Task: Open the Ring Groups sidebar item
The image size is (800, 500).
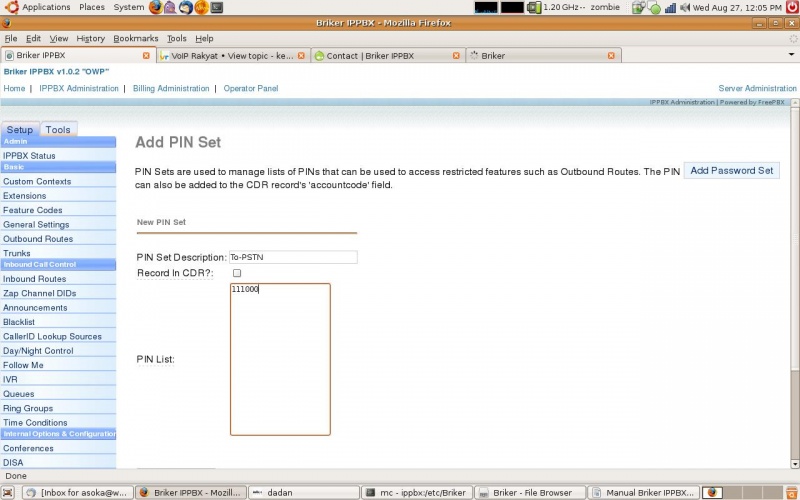Action: click(x=28, y=408)
